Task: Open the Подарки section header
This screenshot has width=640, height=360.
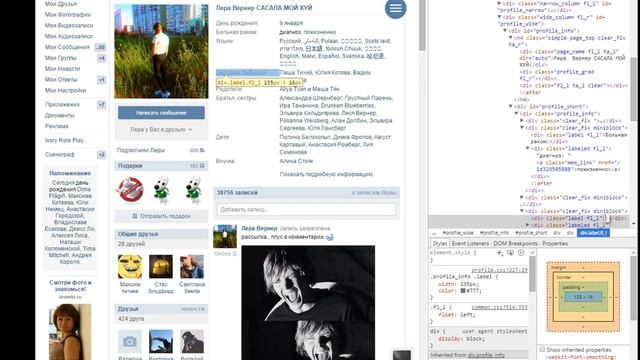Action: [161, 166]
